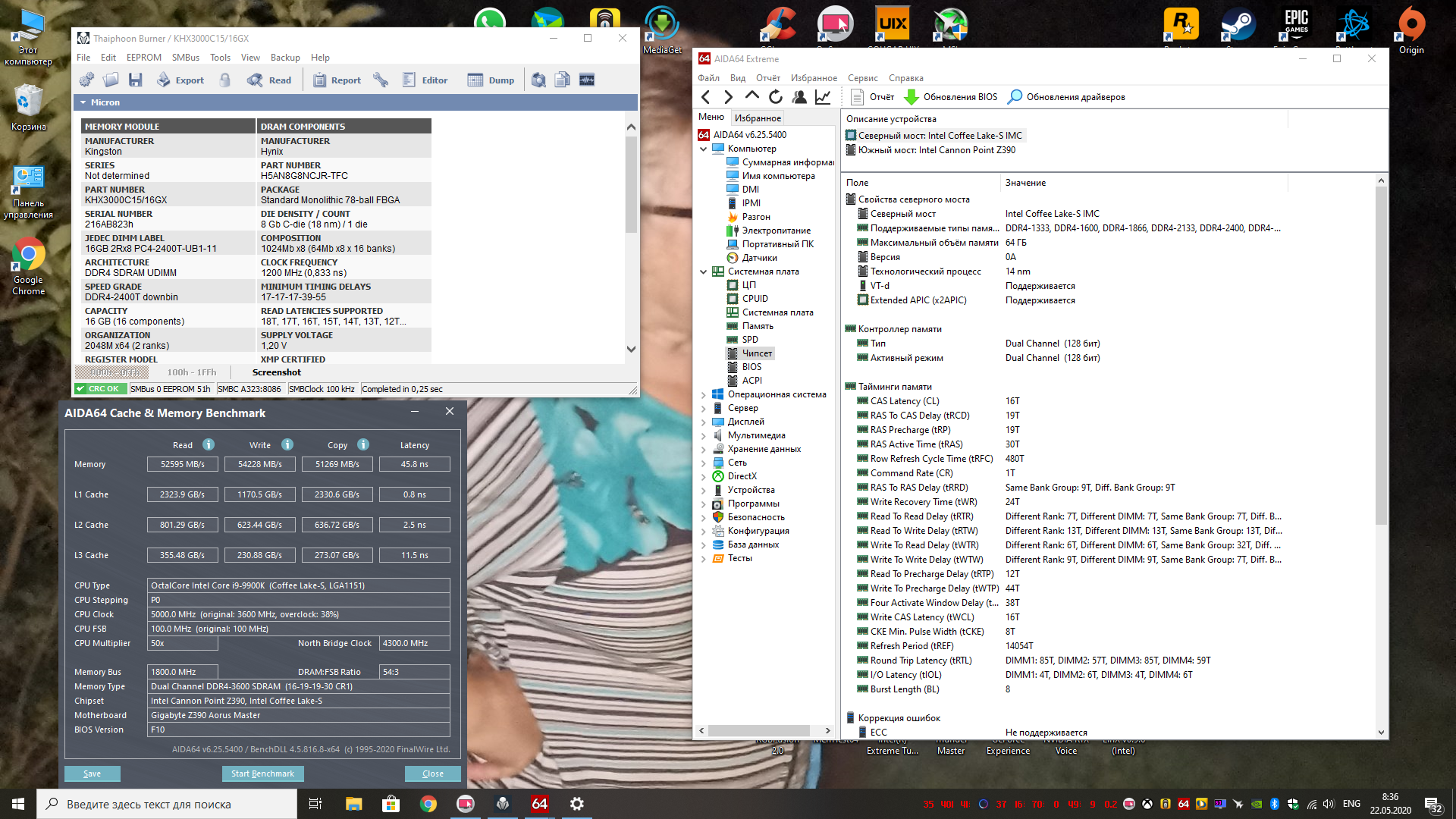
Task: Click the Read SPD toolbar button
Action: click(269, 80)
